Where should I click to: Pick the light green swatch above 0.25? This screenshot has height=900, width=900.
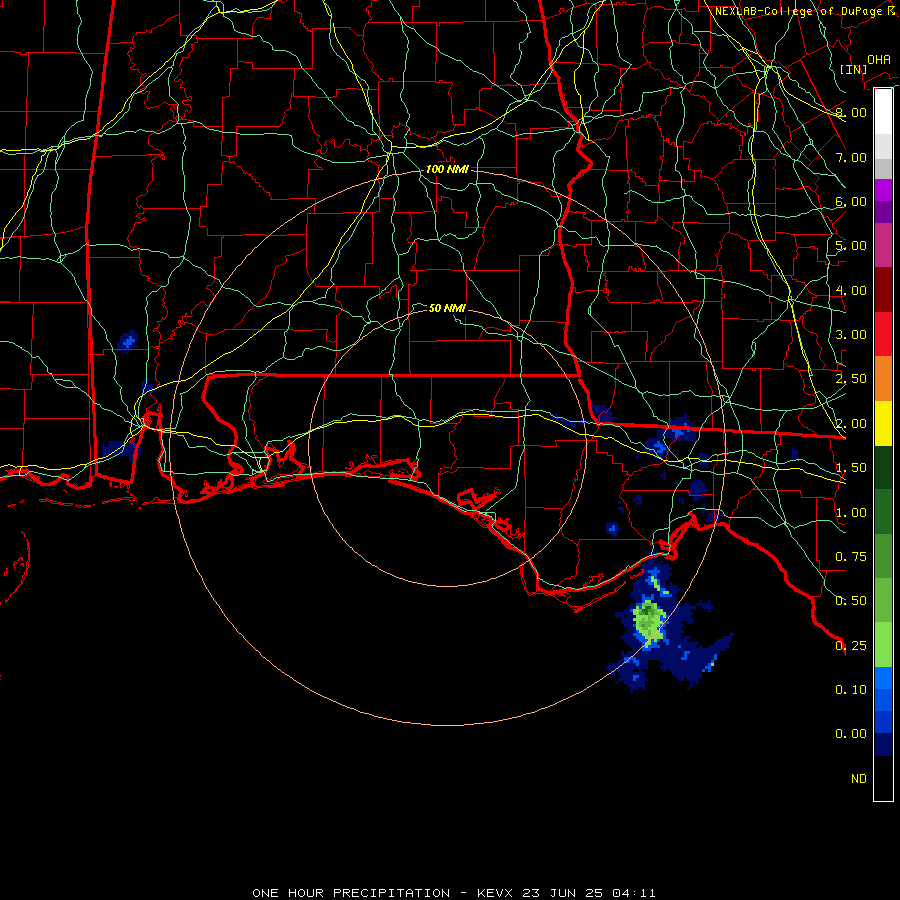(x=883, y=645)
